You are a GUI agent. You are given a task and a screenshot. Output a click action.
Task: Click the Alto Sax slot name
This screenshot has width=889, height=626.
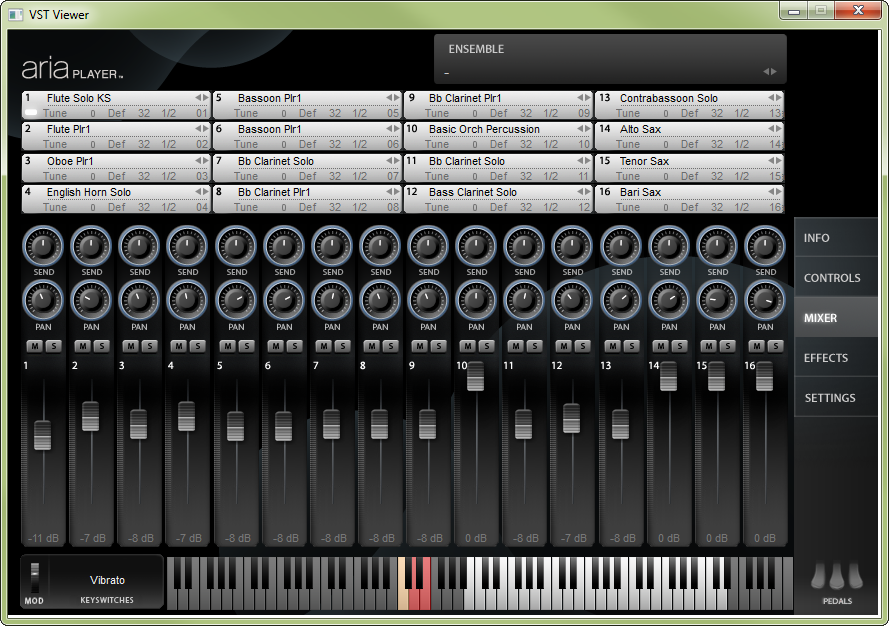click(x=640, y=129)
